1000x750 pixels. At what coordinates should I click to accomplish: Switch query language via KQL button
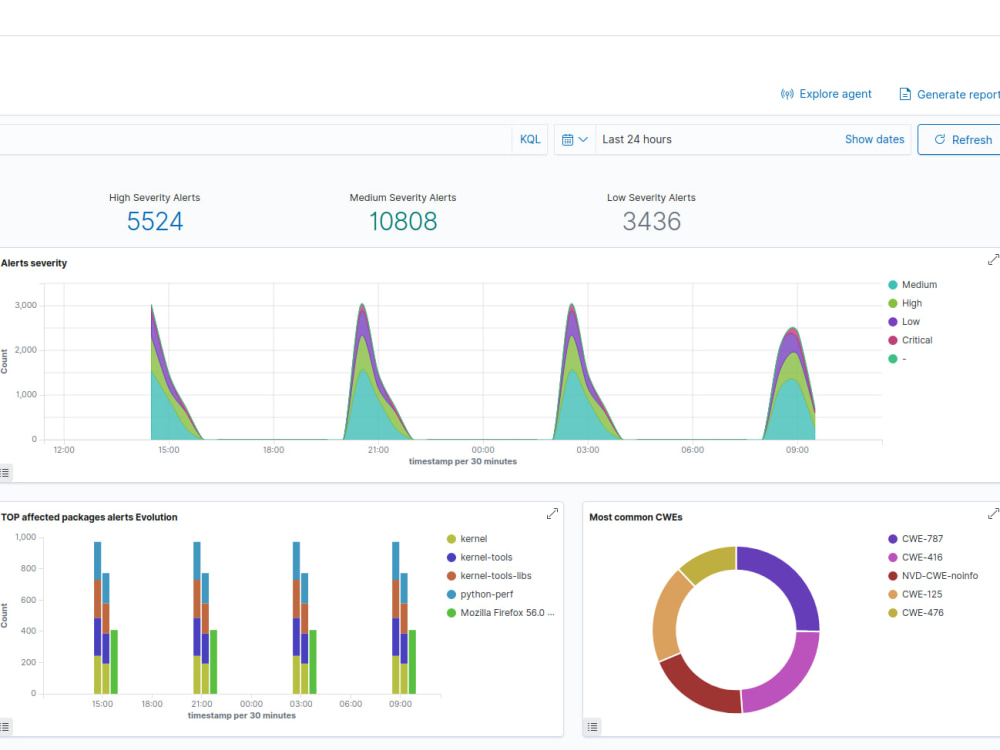[x=530, y=139]
